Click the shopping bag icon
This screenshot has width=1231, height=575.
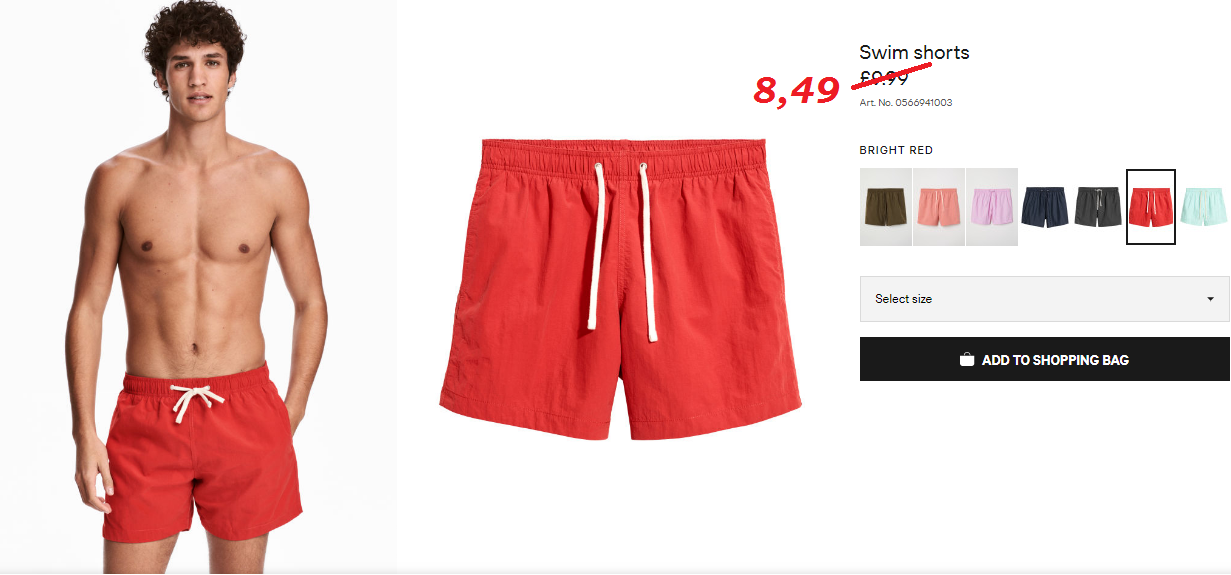tap(967, 359)
